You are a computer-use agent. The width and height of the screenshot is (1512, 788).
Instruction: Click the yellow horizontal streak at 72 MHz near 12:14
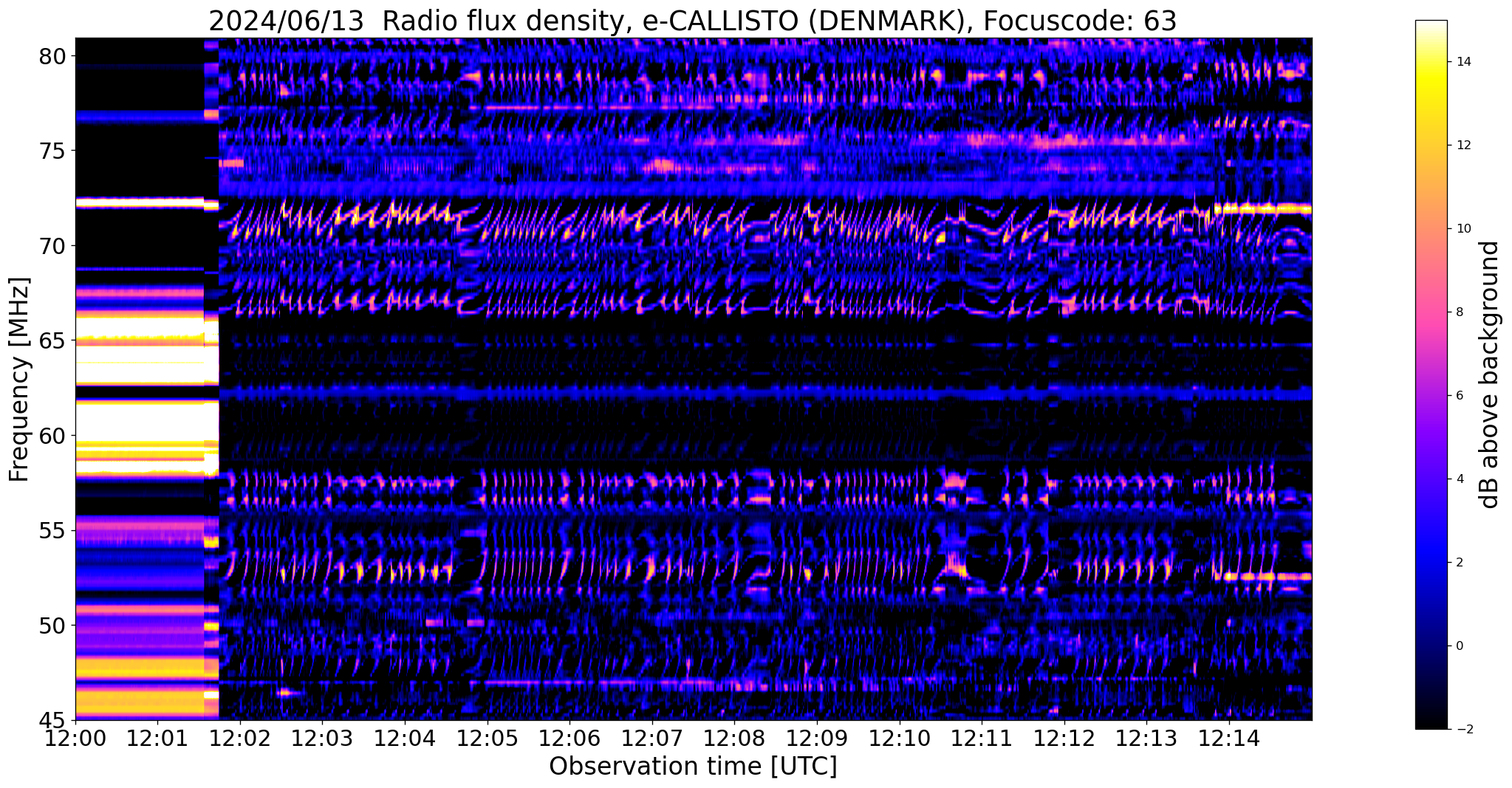coord(1263,208)
